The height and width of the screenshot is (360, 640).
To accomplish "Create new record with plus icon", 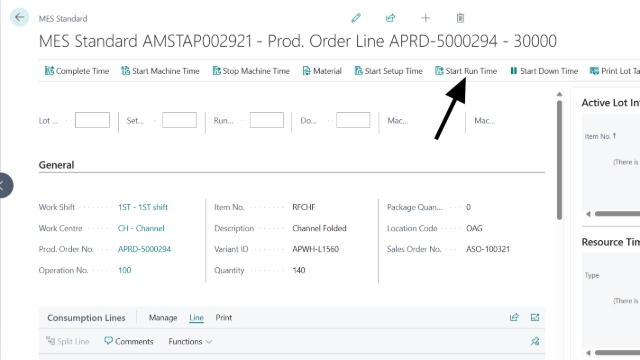I will coord(425,18).
